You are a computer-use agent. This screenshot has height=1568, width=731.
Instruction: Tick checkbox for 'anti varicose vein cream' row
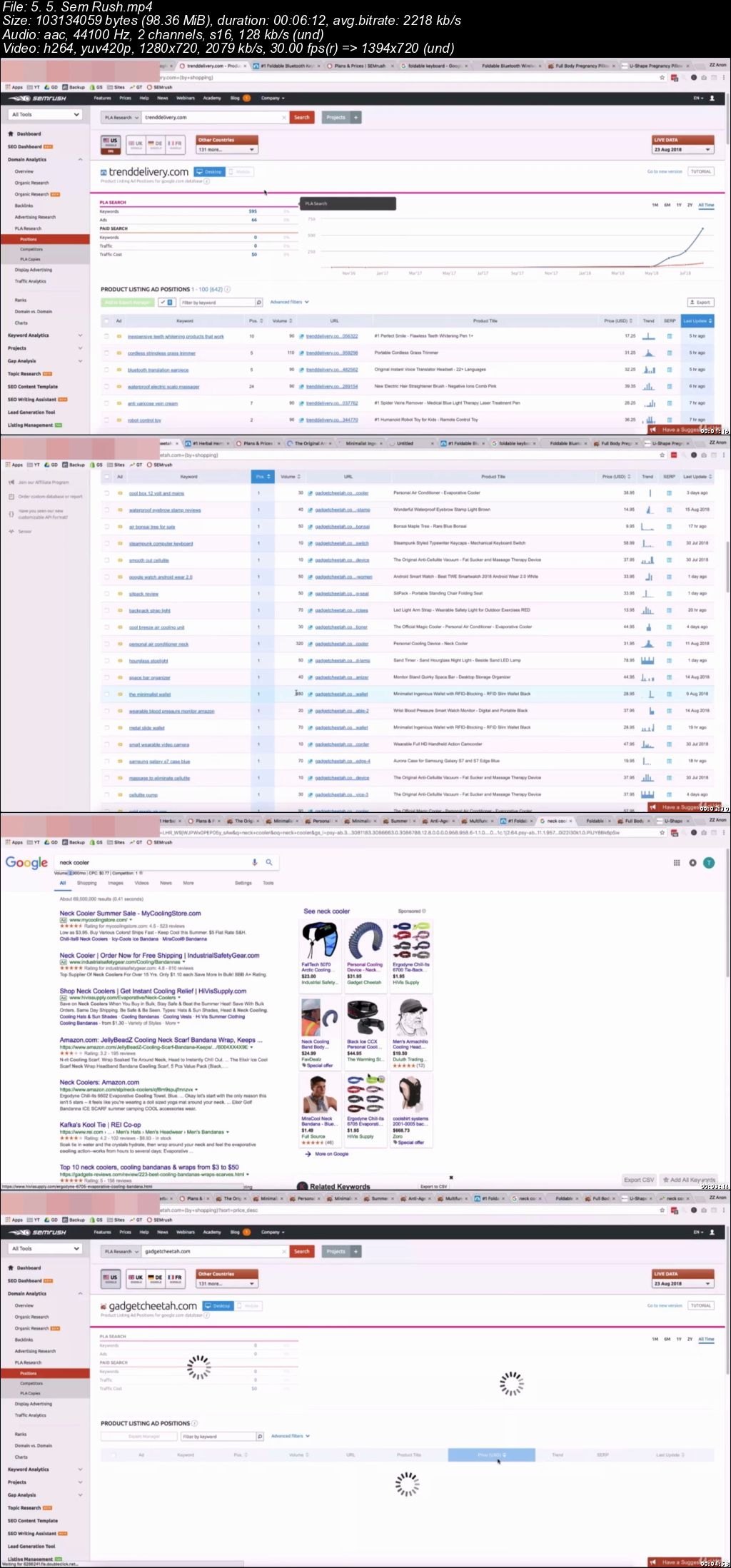tap(107, 403)
